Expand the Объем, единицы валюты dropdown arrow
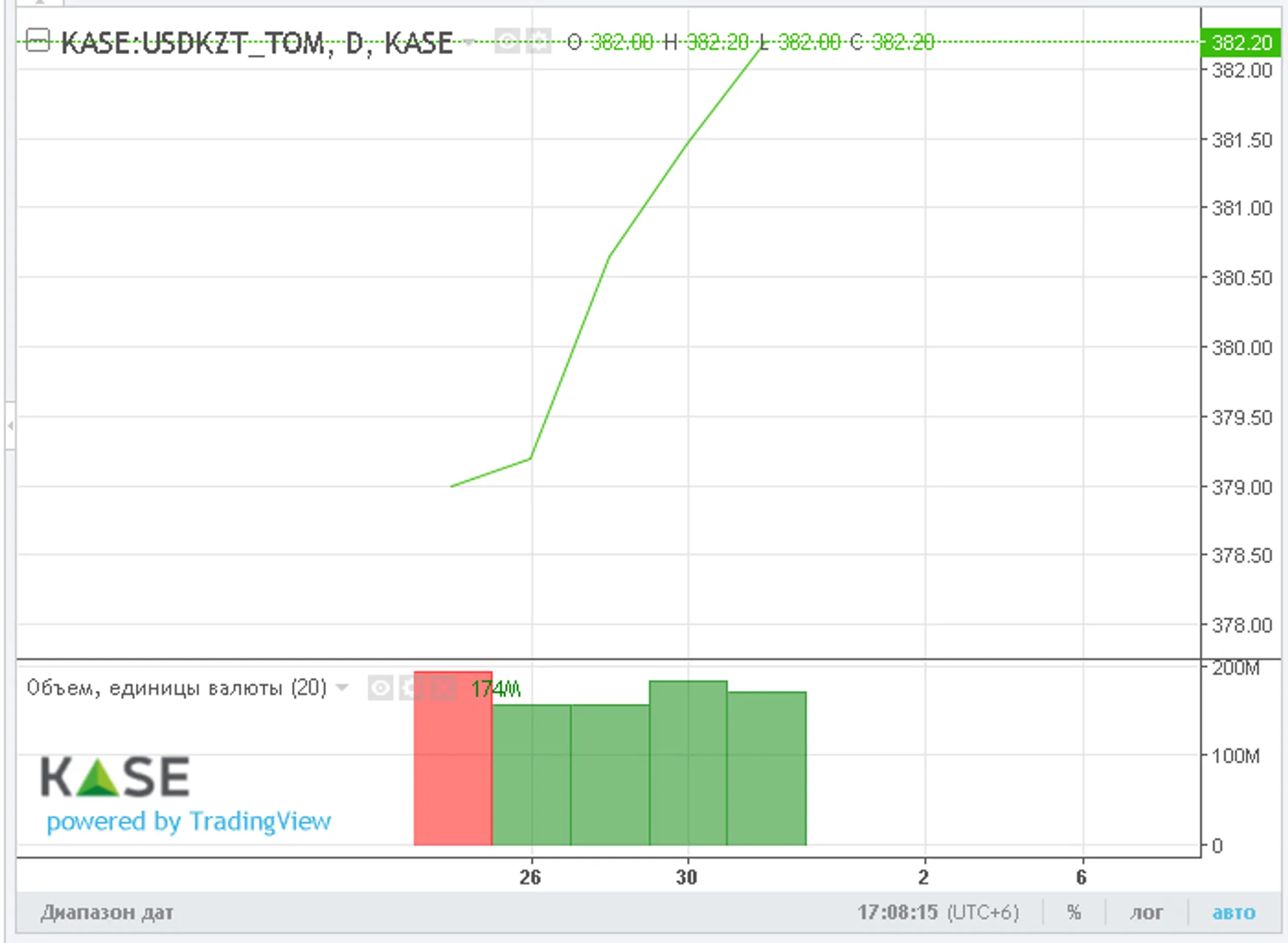 (342, 688)
